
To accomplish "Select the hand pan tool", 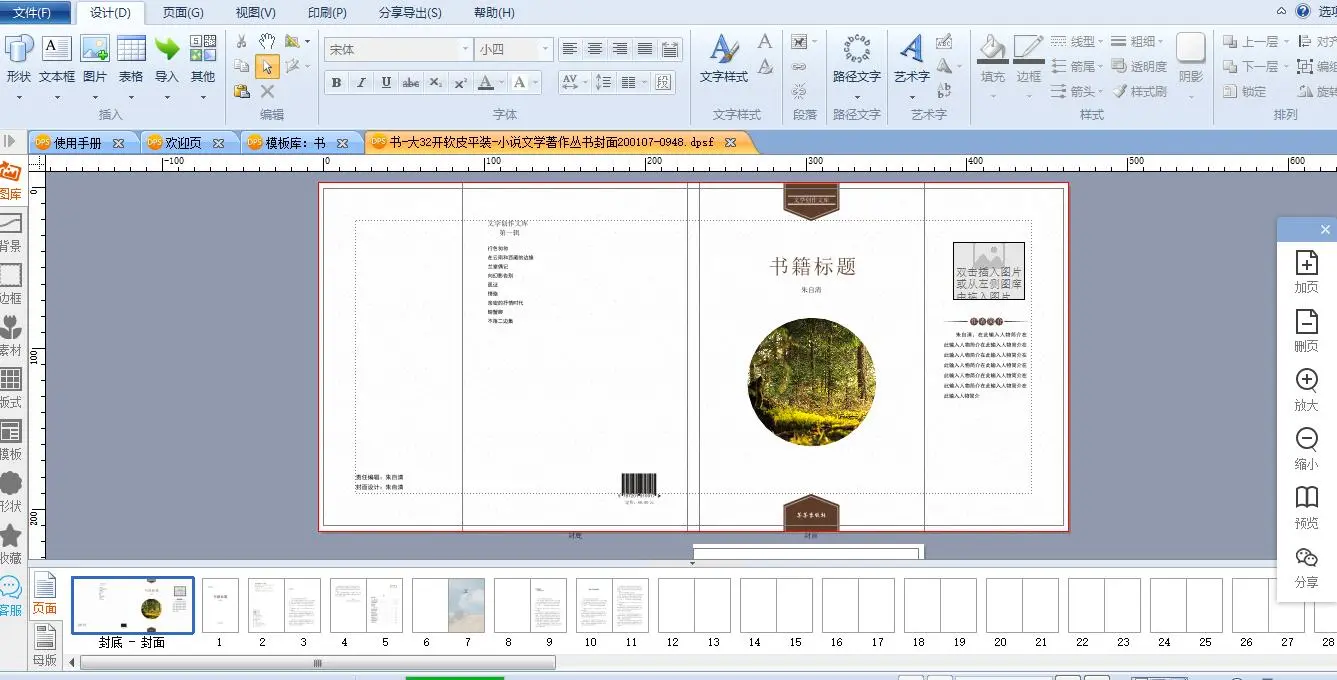I will coord(267,41).
